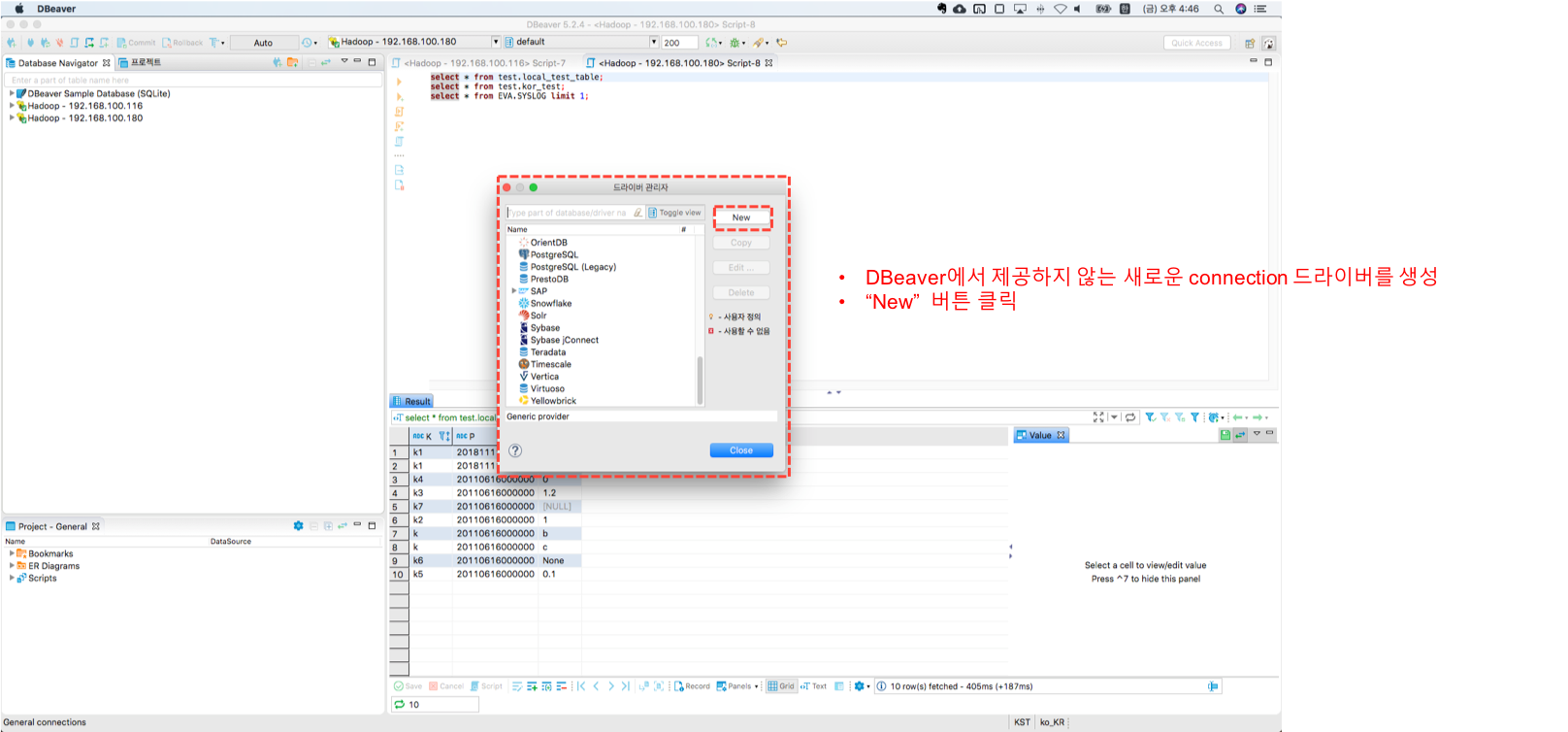
Task: Click the Toggle view button
Action: [675, 213]
